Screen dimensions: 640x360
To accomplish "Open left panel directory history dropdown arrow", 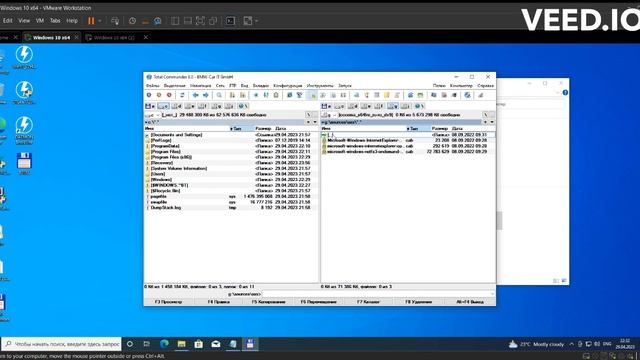I will (x=315, y=122).
